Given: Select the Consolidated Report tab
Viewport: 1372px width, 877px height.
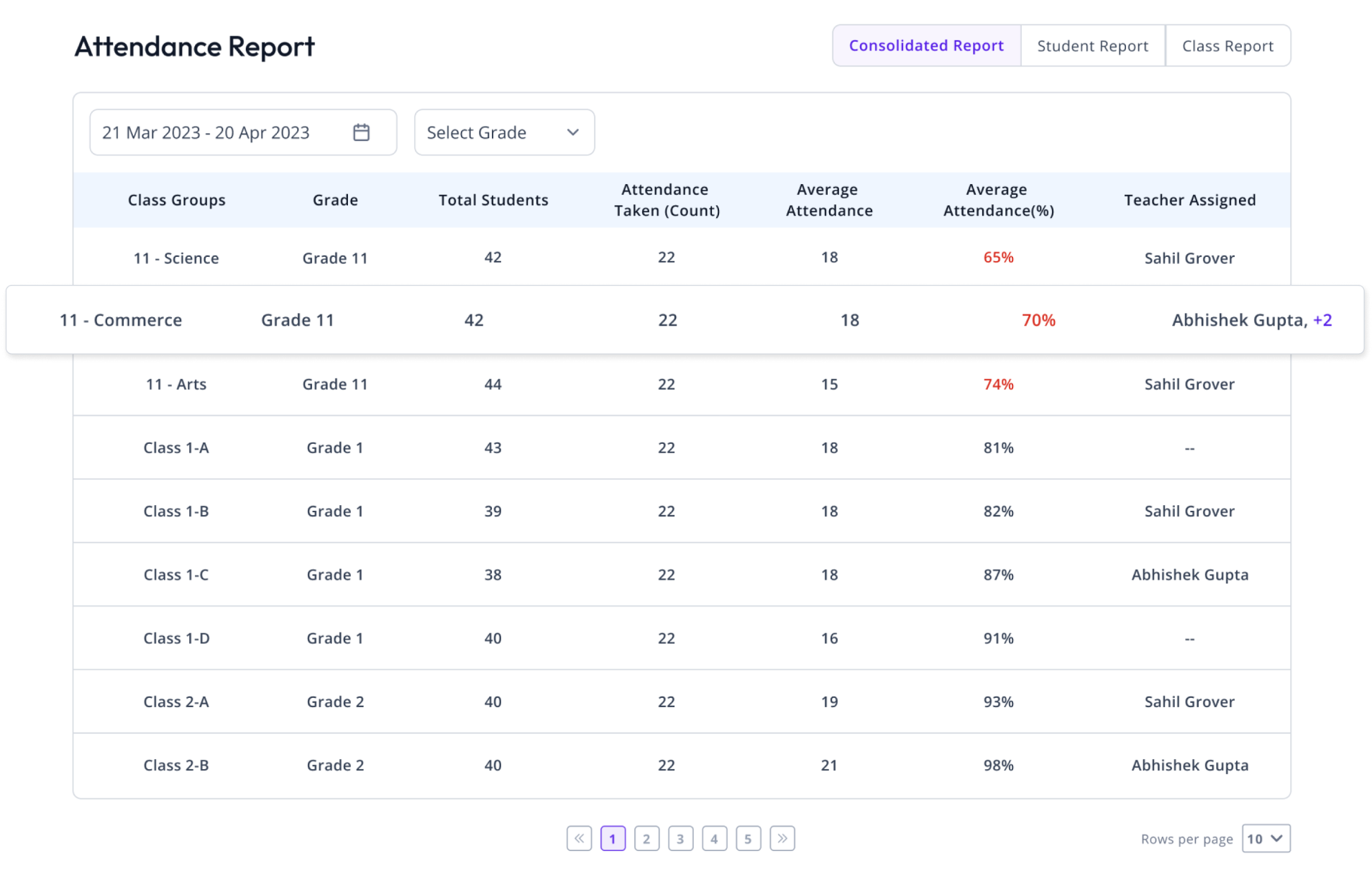Looking at the screenshot, I should [x=926, y=46].
